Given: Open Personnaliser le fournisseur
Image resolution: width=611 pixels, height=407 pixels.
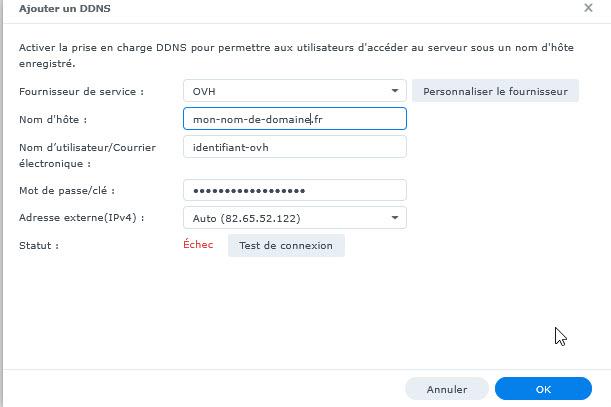Looking at the screenshot, I should point(495,91).
